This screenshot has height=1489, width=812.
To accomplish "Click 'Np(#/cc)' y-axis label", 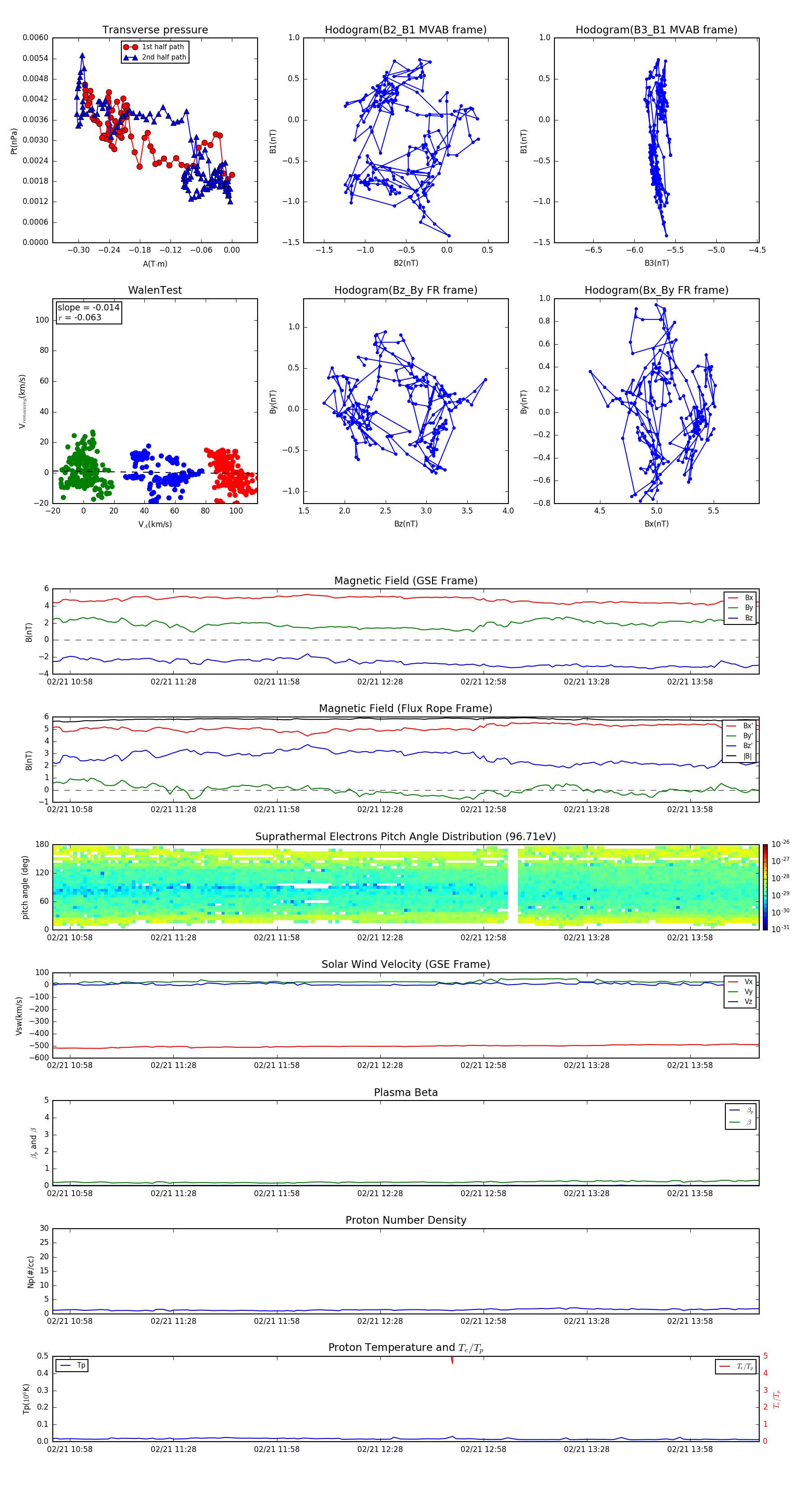I will [x=31, y=1272].
